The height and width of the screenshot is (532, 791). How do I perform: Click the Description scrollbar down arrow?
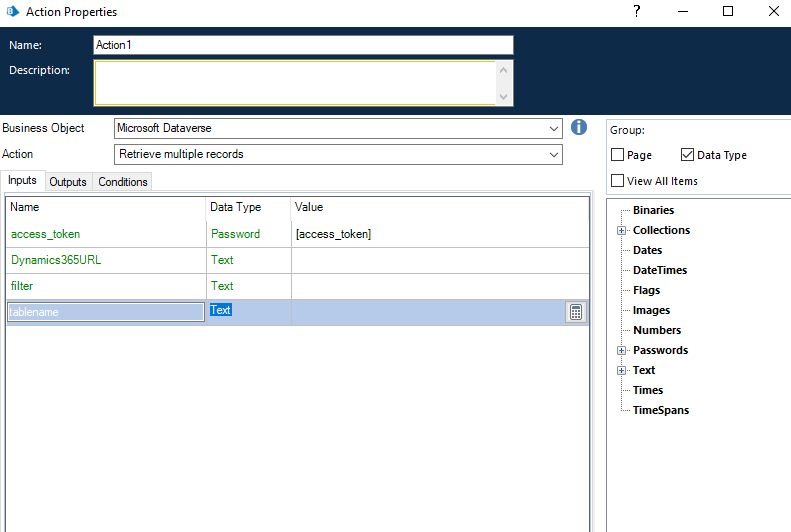click(x=504, y=96)
